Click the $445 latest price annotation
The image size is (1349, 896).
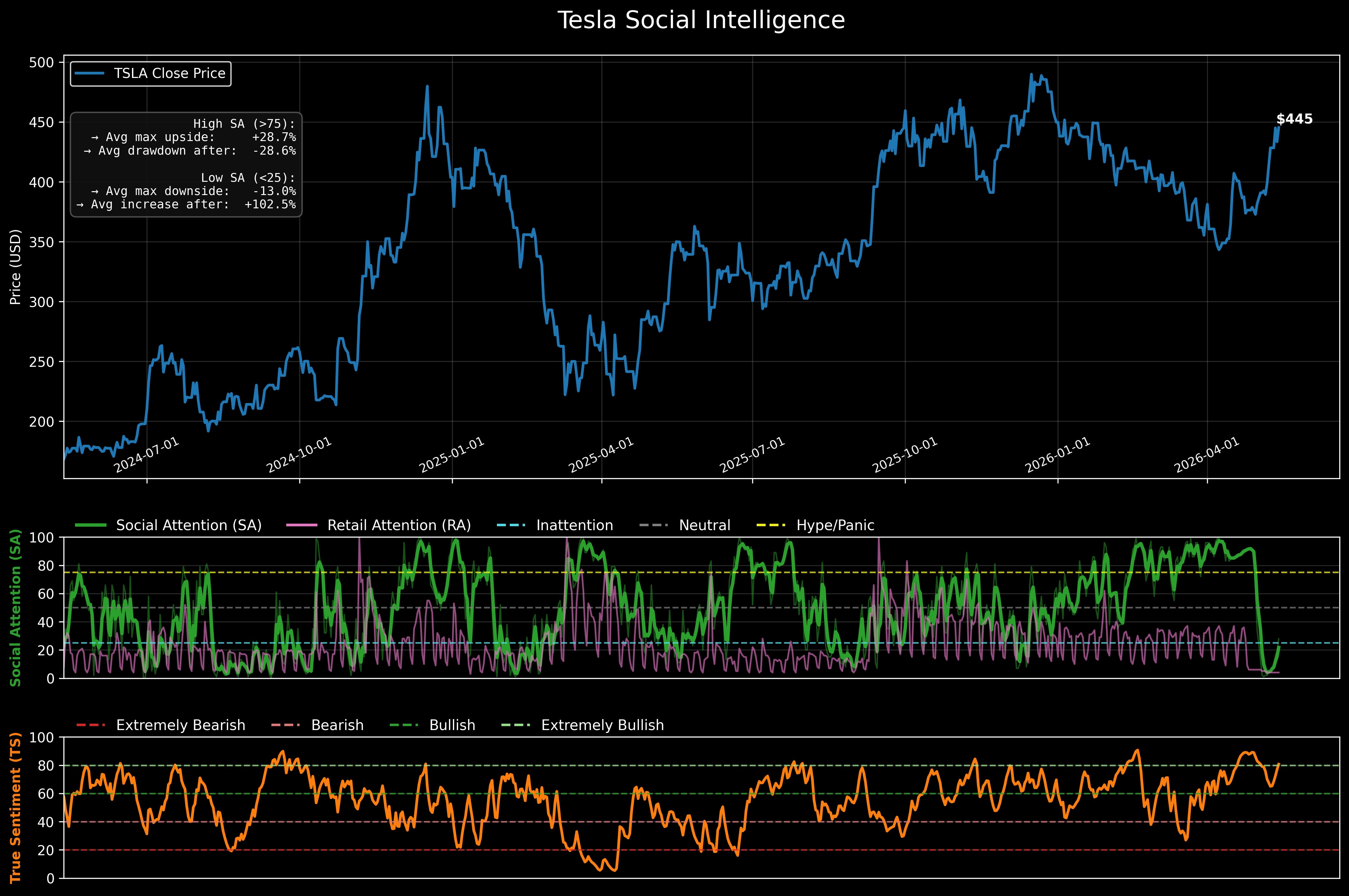[1295, 119]
